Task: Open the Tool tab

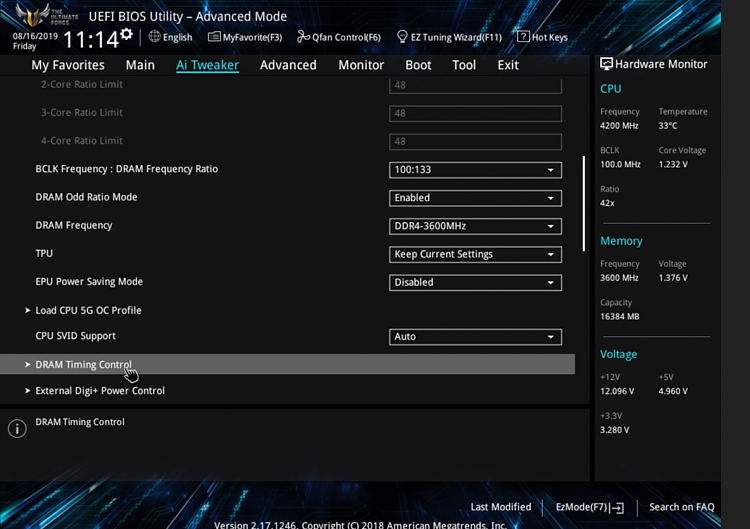Action: click(464, 65)
